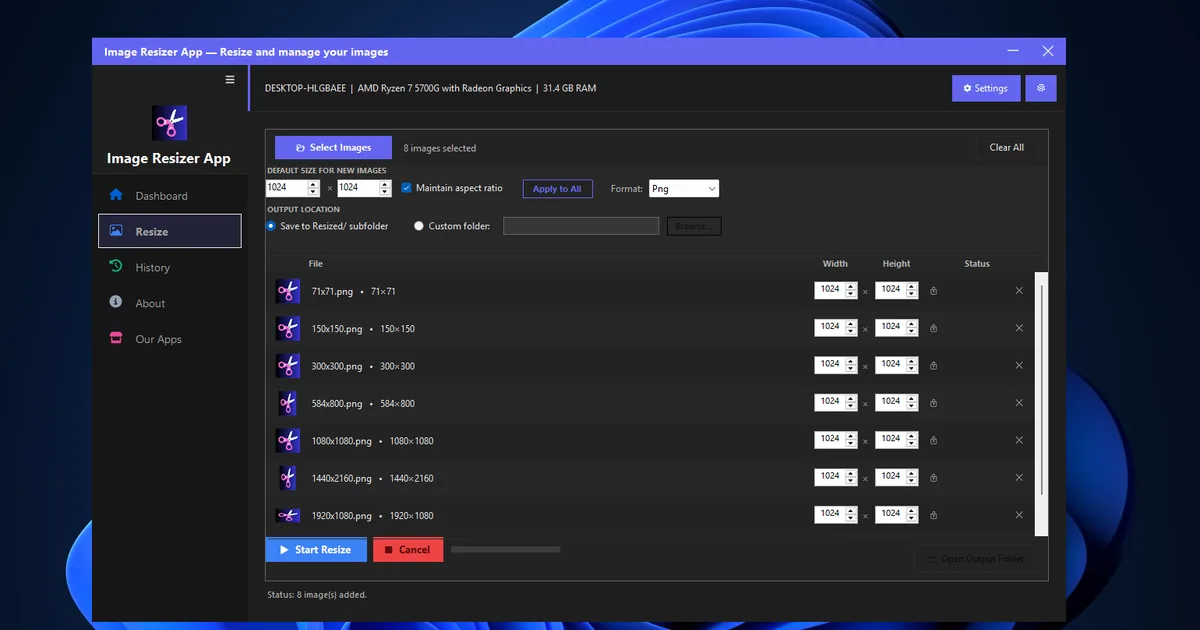Click the 1440x2160.png thumbnail
1200x630 pixels.
click(x=288, y=478)
